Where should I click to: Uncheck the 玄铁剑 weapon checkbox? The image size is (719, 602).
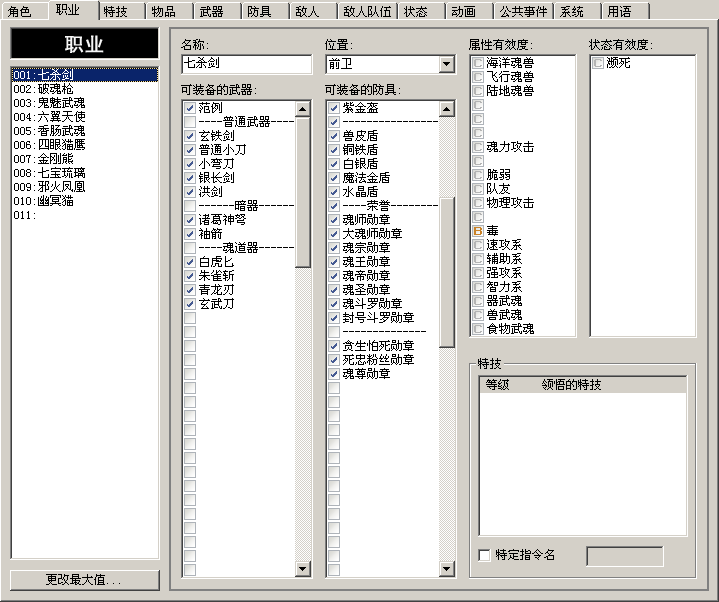click(x=190, y=136)
